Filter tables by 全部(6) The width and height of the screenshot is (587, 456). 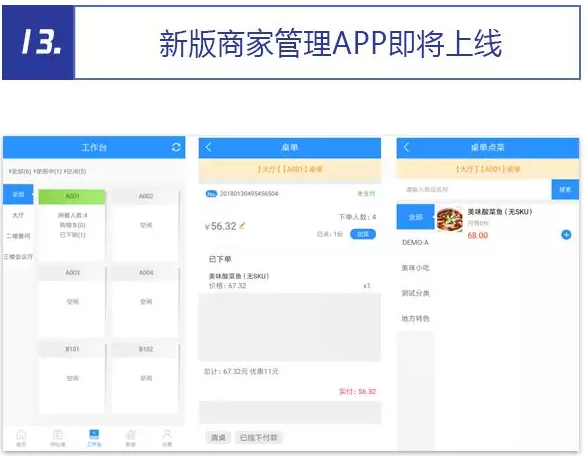tap(20, 171)
